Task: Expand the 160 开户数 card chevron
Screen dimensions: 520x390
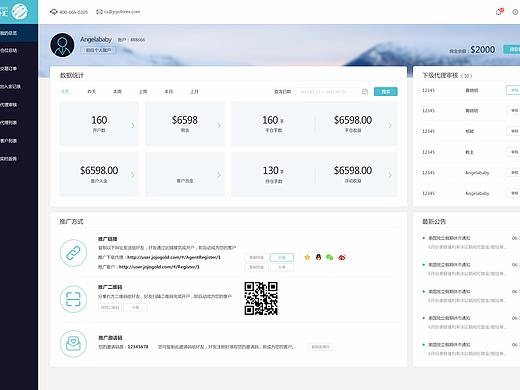Action: pos(133,125)
